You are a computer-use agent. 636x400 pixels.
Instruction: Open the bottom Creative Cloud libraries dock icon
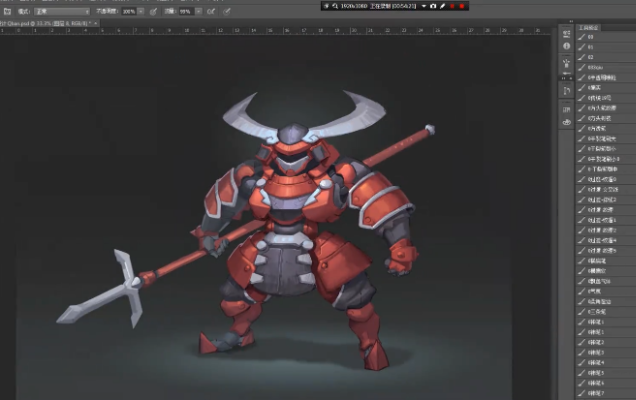click(x=567, y=122)
